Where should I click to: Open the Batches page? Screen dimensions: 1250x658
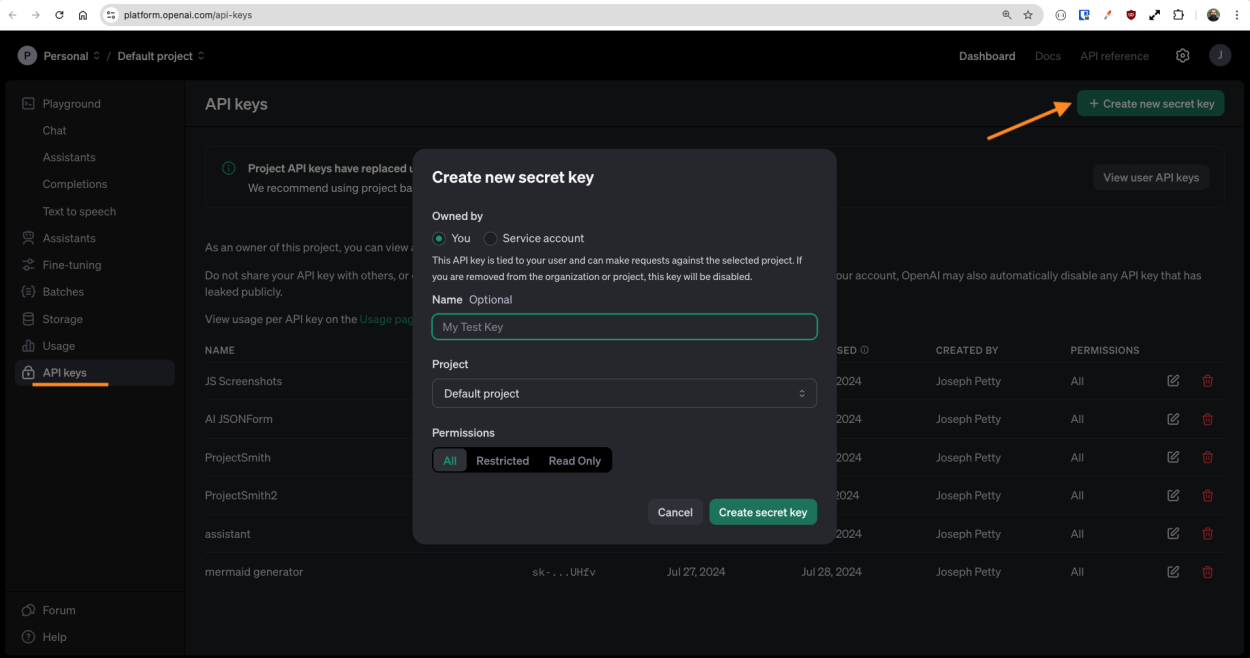[x=61, y=291]
